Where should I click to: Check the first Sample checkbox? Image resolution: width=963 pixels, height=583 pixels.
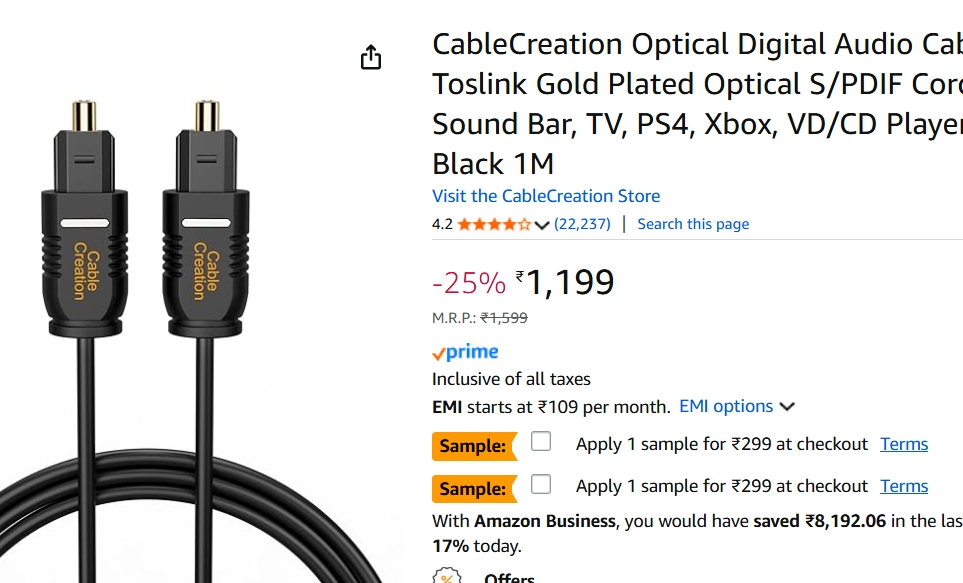pyautogui.click(x=540, y=440)
